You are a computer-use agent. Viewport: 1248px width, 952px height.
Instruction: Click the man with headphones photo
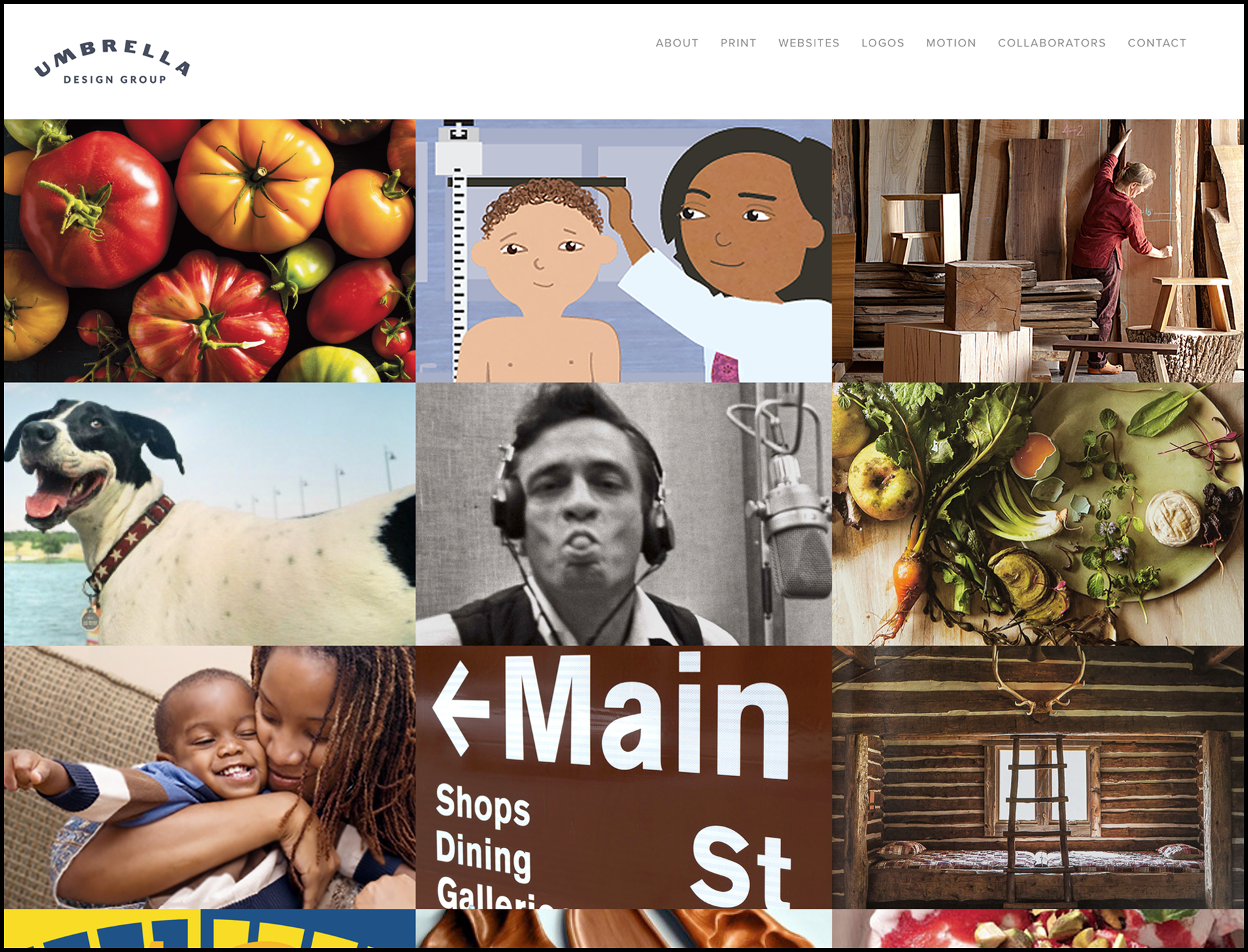(x=624, y=514)
